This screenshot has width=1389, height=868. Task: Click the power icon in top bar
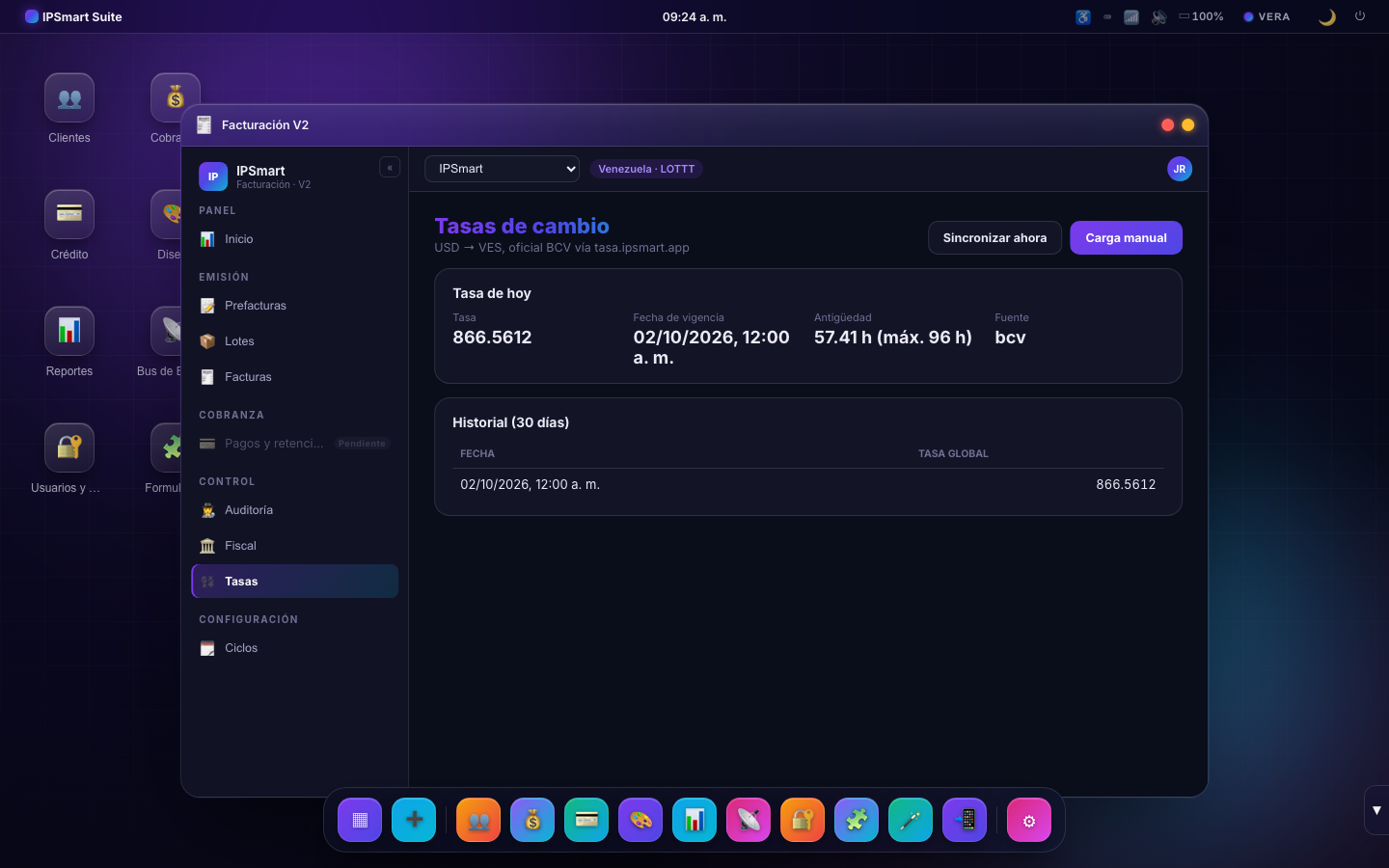[1360, 16]
